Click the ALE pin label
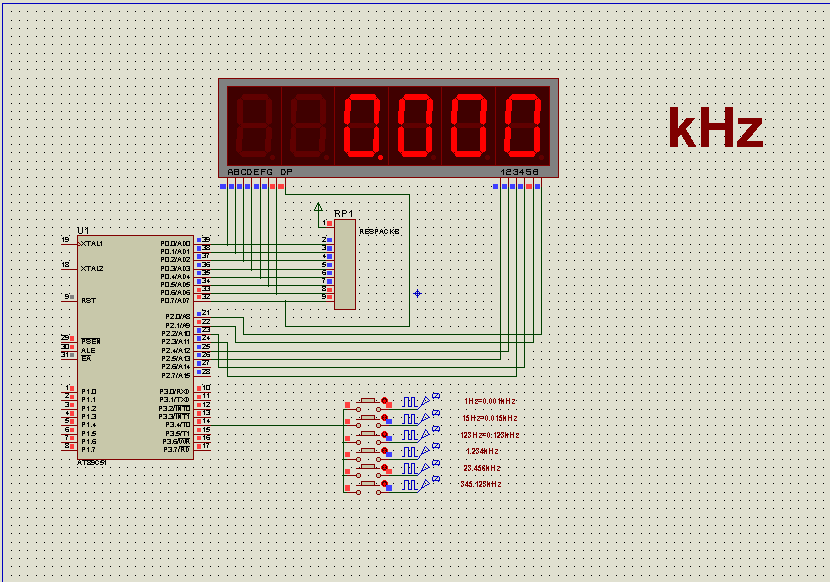The image size is (830, 582). pos(88,351)
